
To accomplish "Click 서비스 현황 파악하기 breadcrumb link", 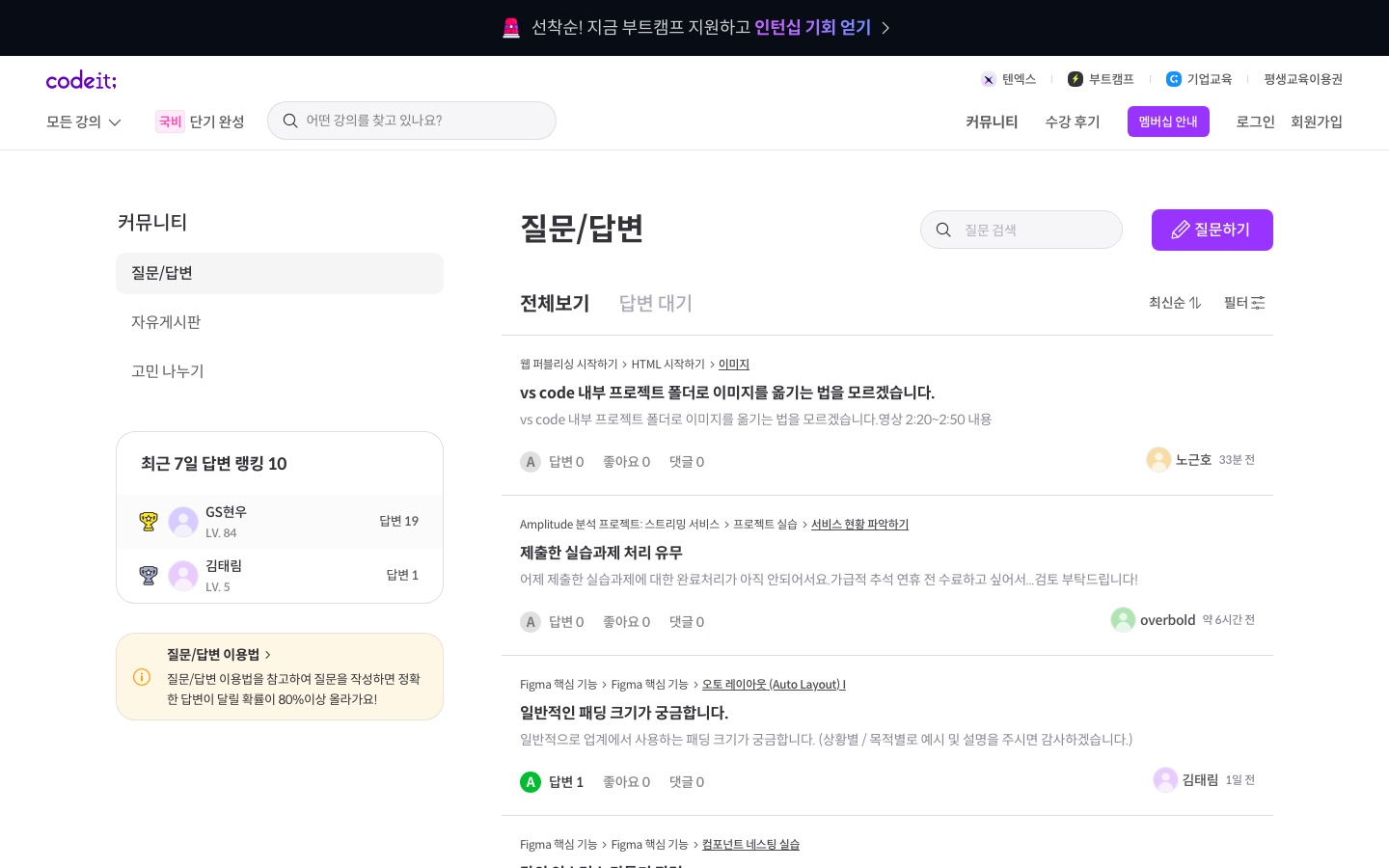I will point(859,524).
